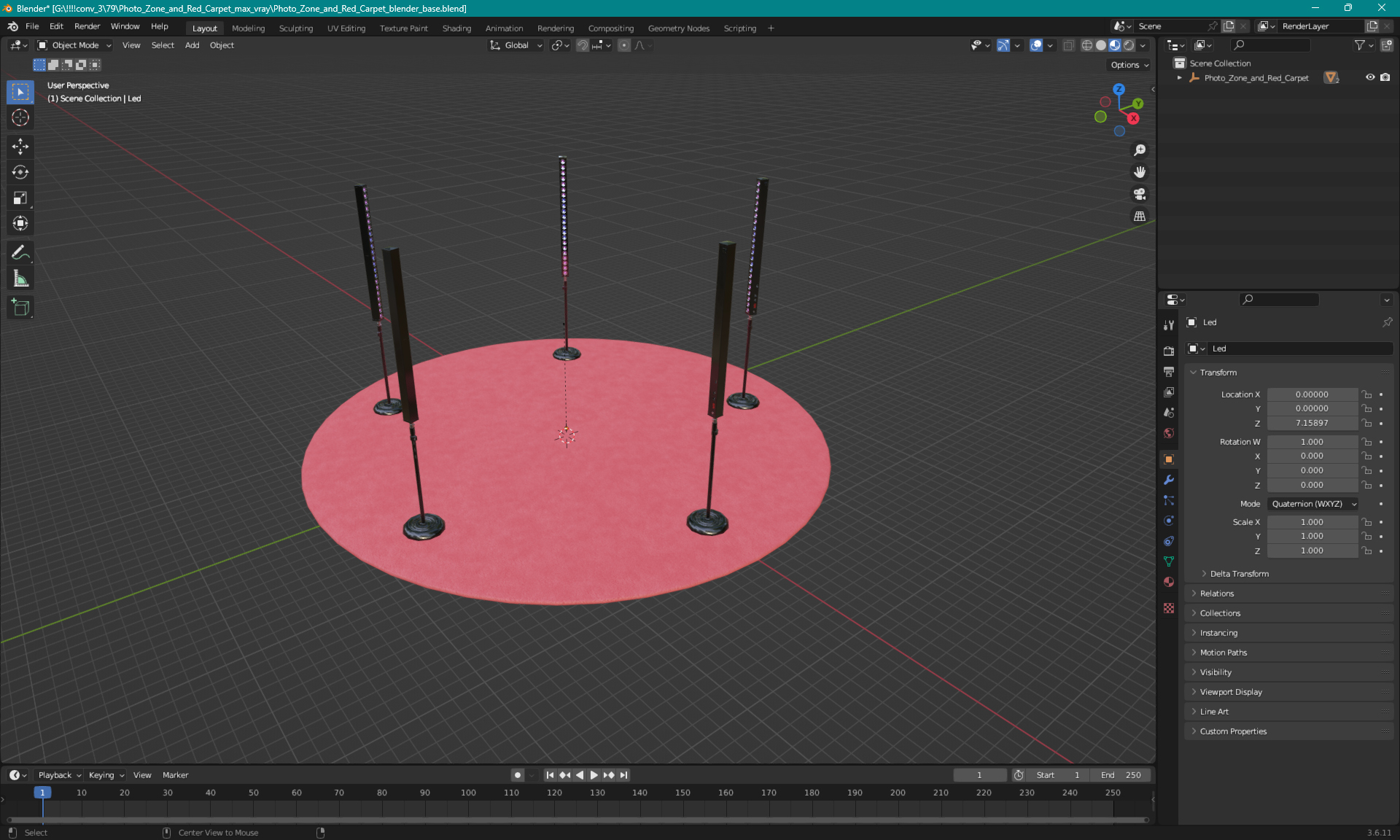Toggle X-ray mode
This screenshot has width=1400, height=840.
click(1069, 45)
